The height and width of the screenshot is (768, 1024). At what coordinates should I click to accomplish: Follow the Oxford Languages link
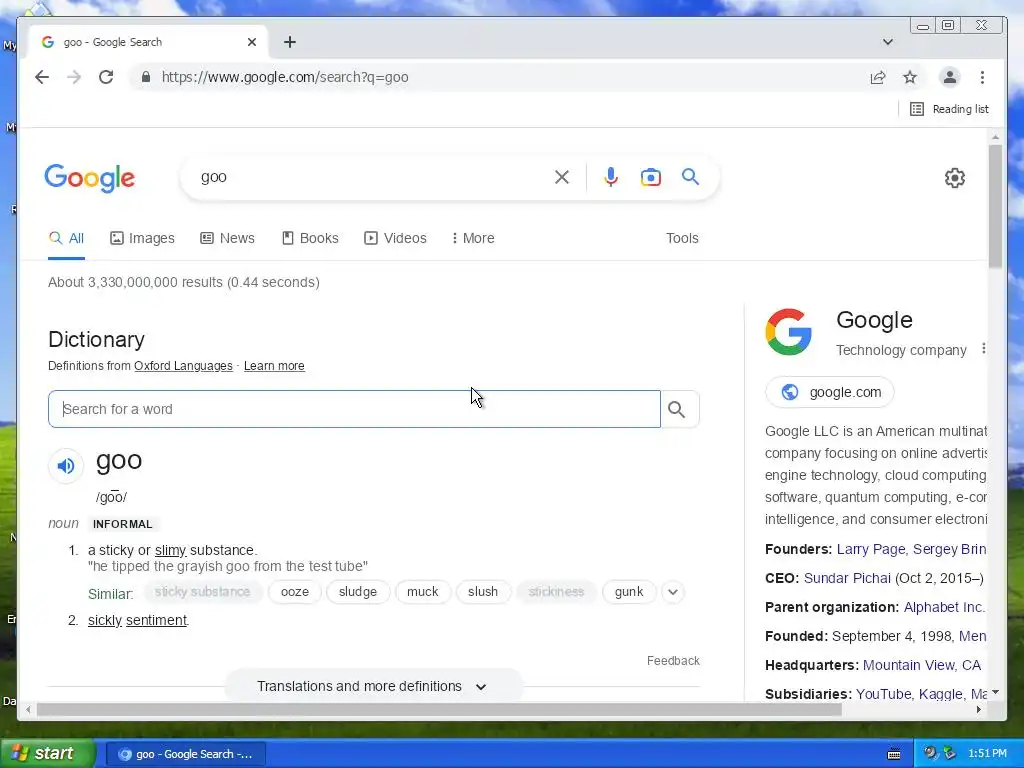[183, 366]
